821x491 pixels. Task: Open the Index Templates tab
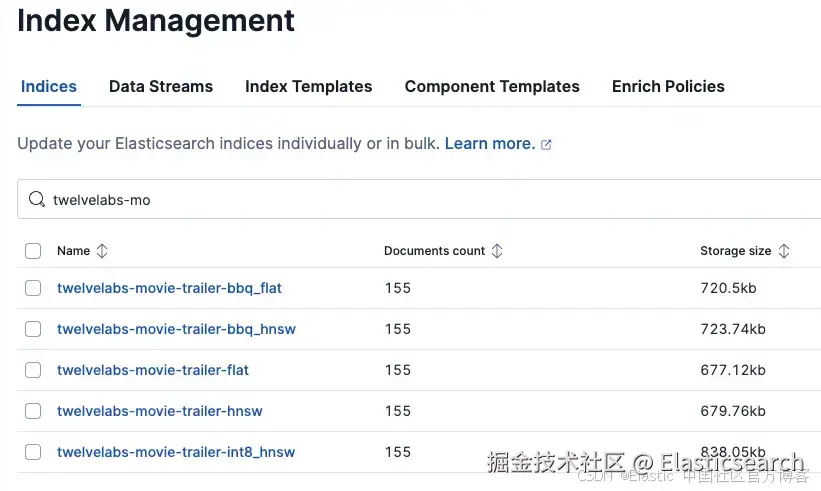point(308,86)
